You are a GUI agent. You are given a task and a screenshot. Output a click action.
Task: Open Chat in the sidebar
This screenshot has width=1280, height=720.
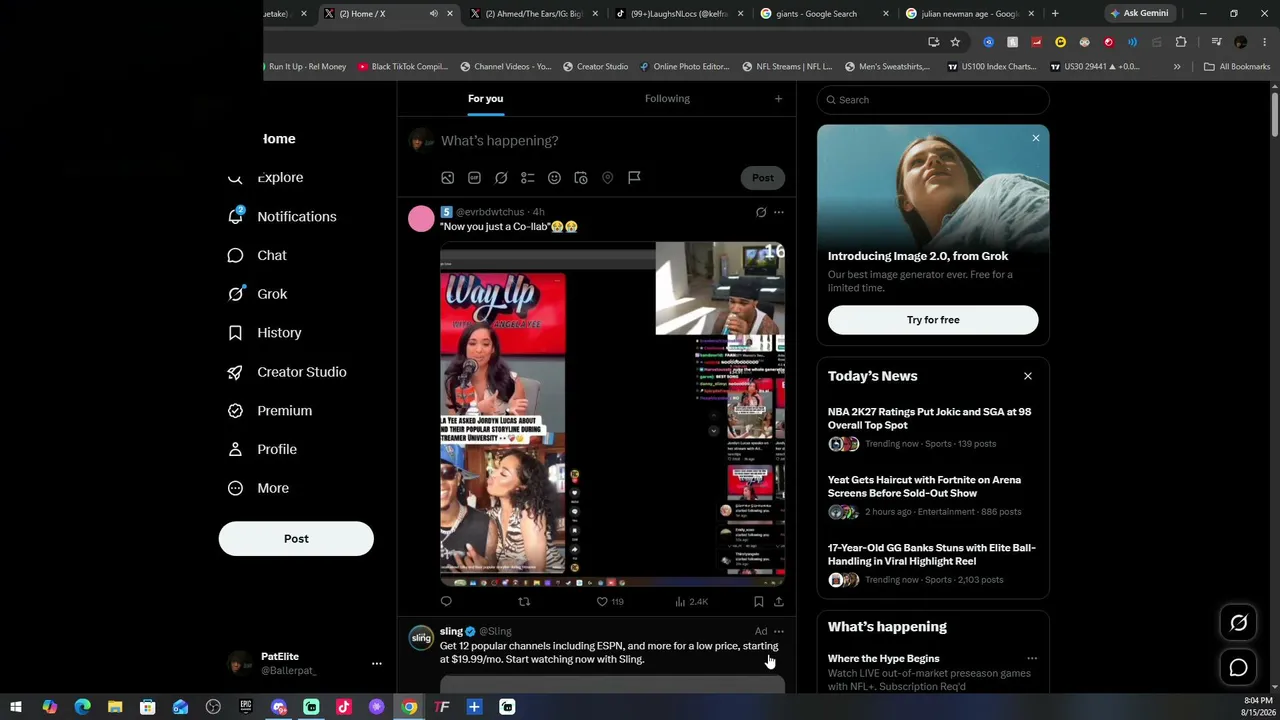[258, 255]
